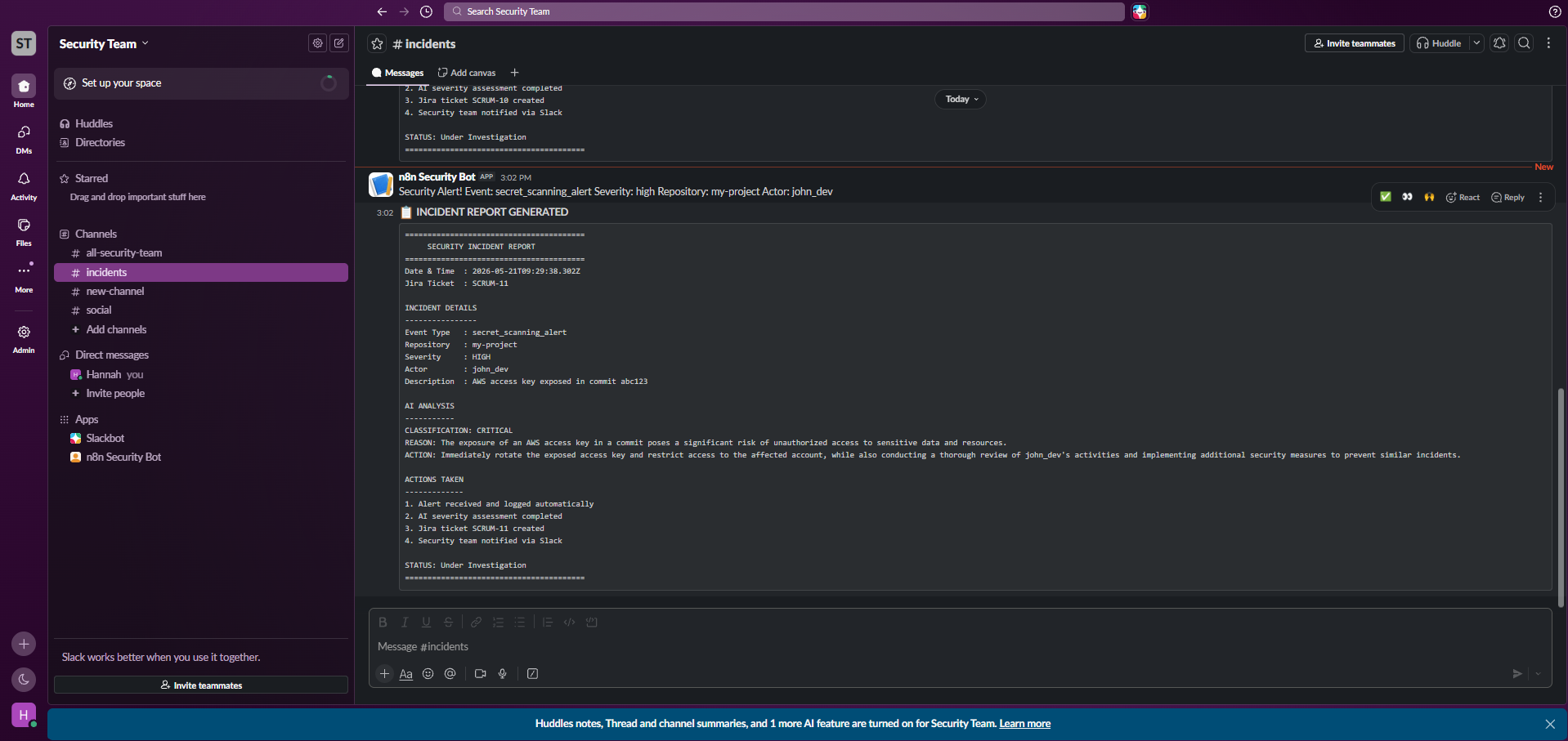
Task: Toggle bulleted list formatting
Action: tap(520, 622)
